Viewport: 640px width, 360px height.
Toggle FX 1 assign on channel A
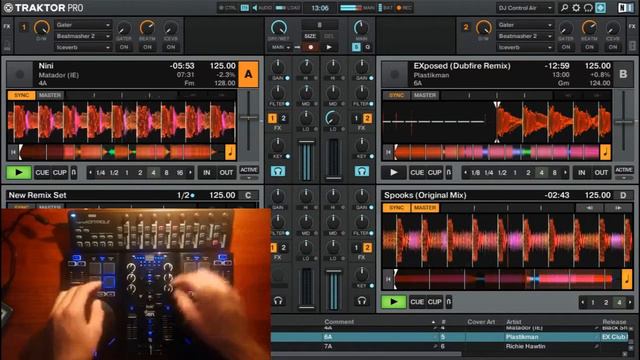(x=272, y=118)
